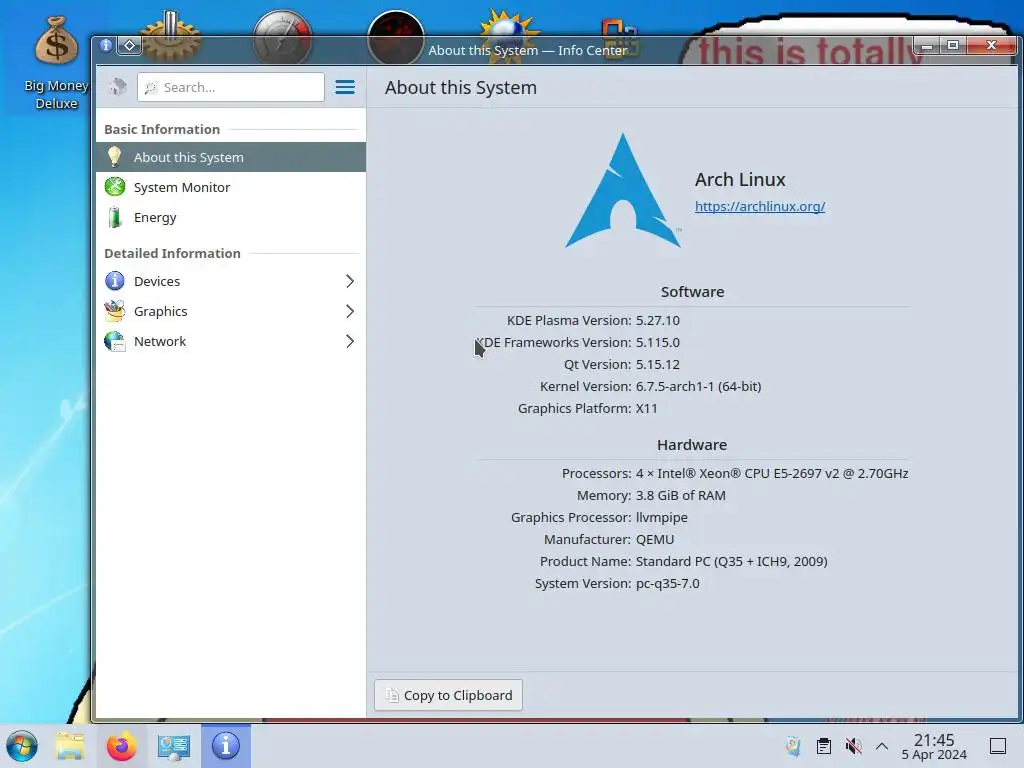Click the Info Center window menu icon in title bar
The width and height of the screenshot is (1024, 768).
click(x=106, y=46)
